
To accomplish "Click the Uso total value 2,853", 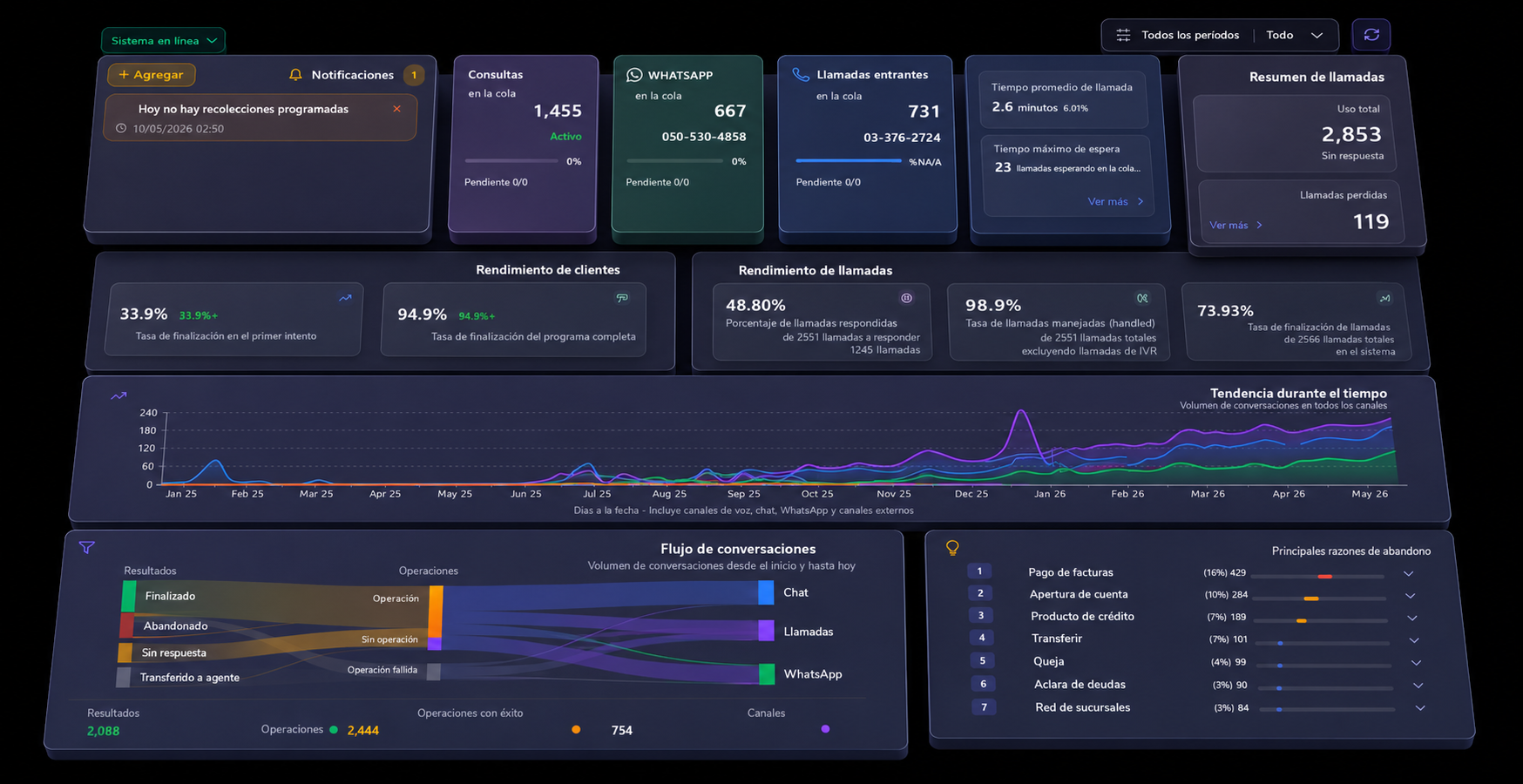I will 1351,134.
